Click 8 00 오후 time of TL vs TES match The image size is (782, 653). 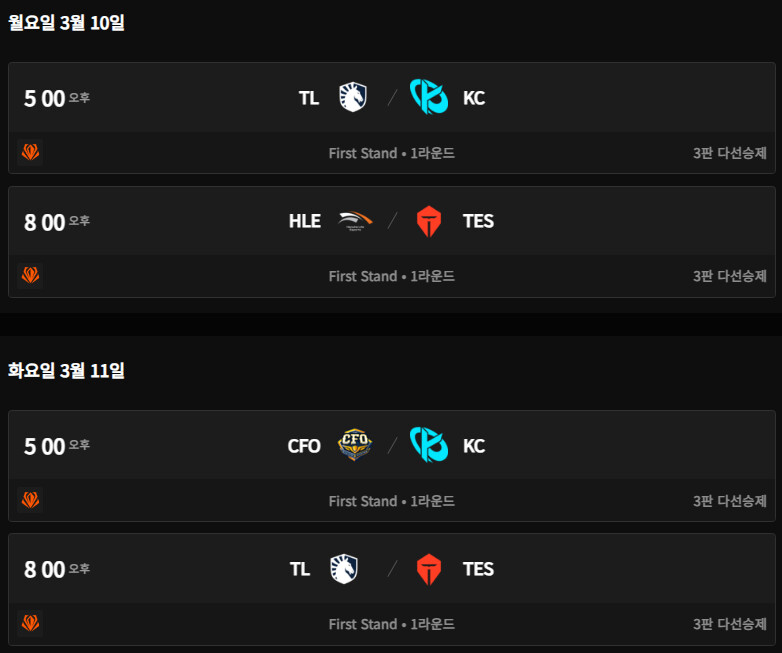pyautogui.click(x=56, y=570)
